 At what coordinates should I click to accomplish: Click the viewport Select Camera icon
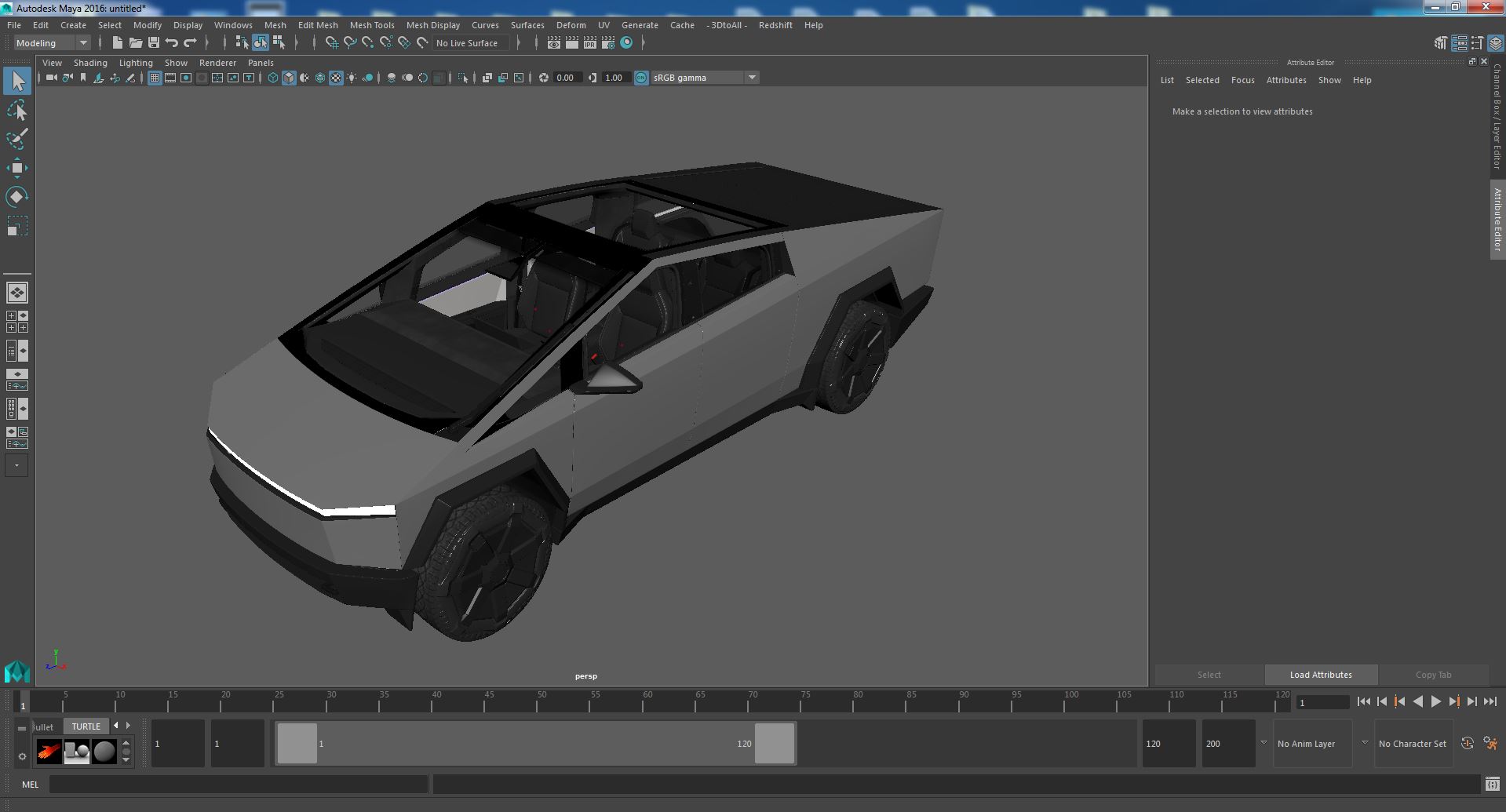tap(51, 78)
